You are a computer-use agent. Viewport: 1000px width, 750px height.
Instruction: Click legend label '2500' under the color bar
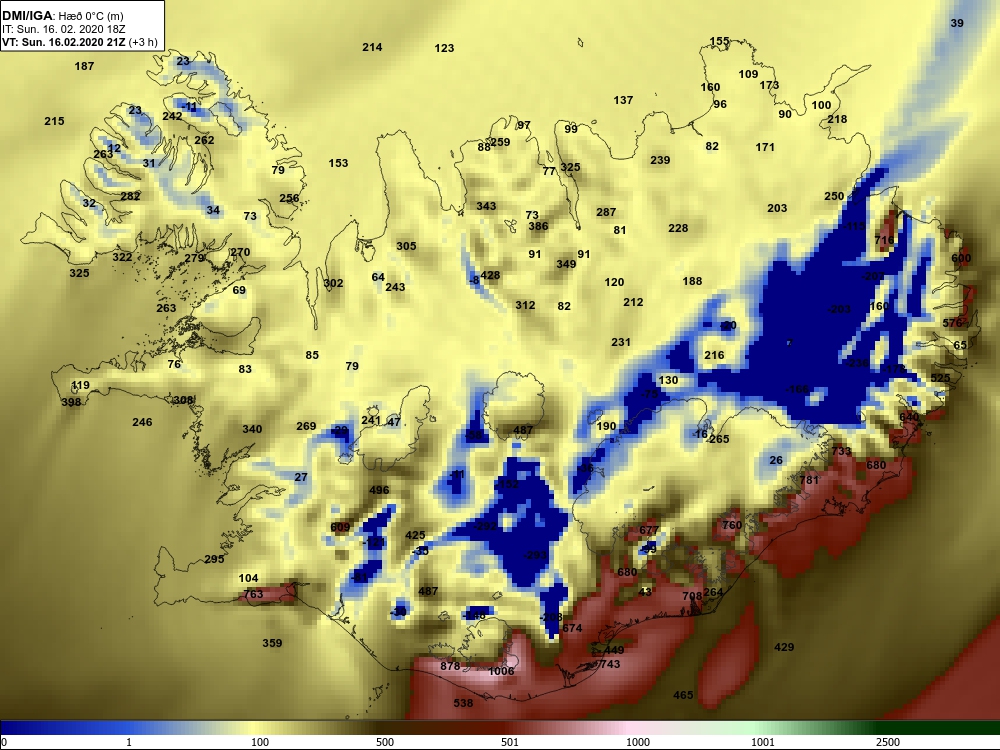[888, 742]
